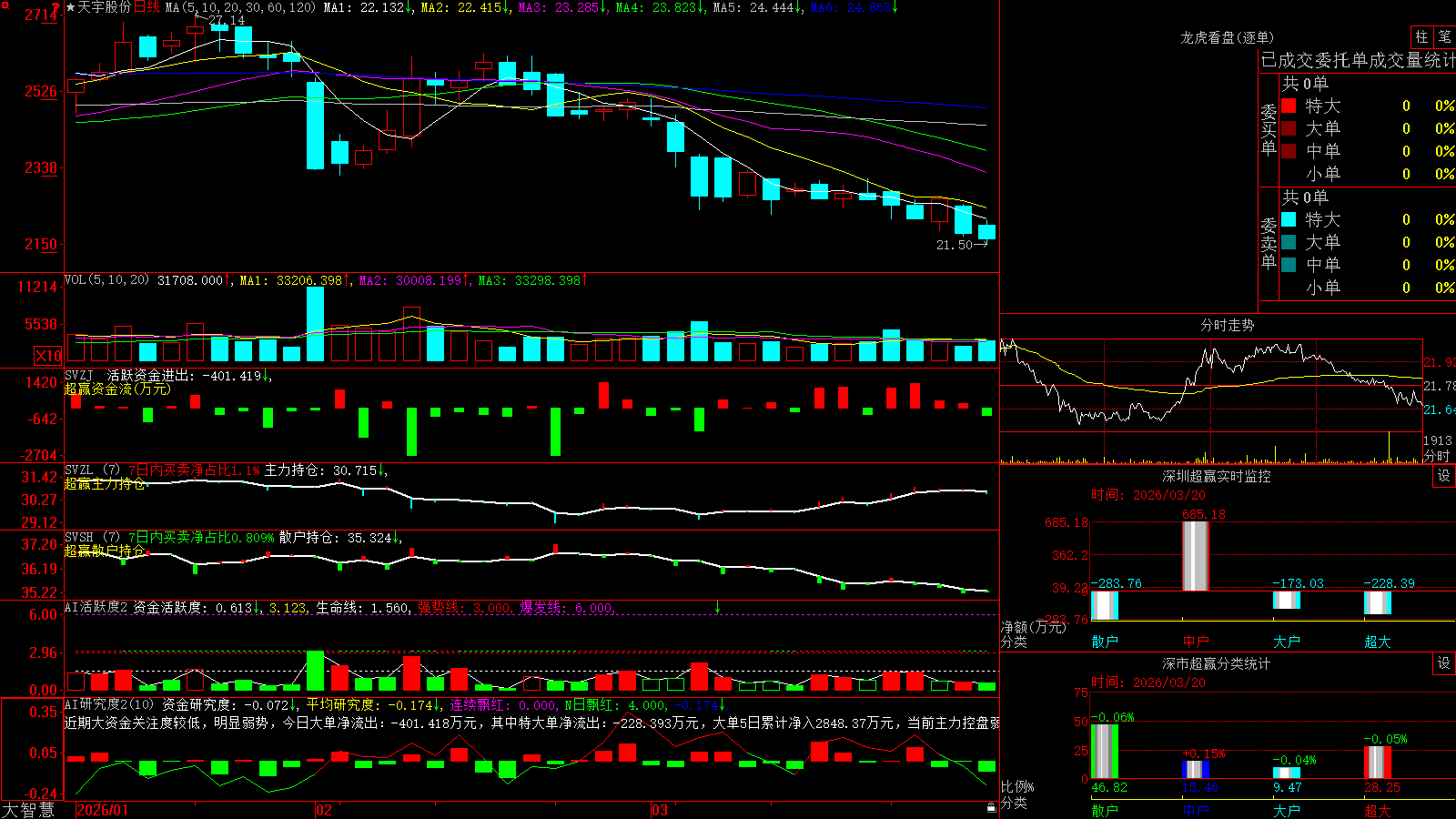Click the 分时走势 panel title
Viewport: 1456px width, 819px height.
pos(1227,325)
